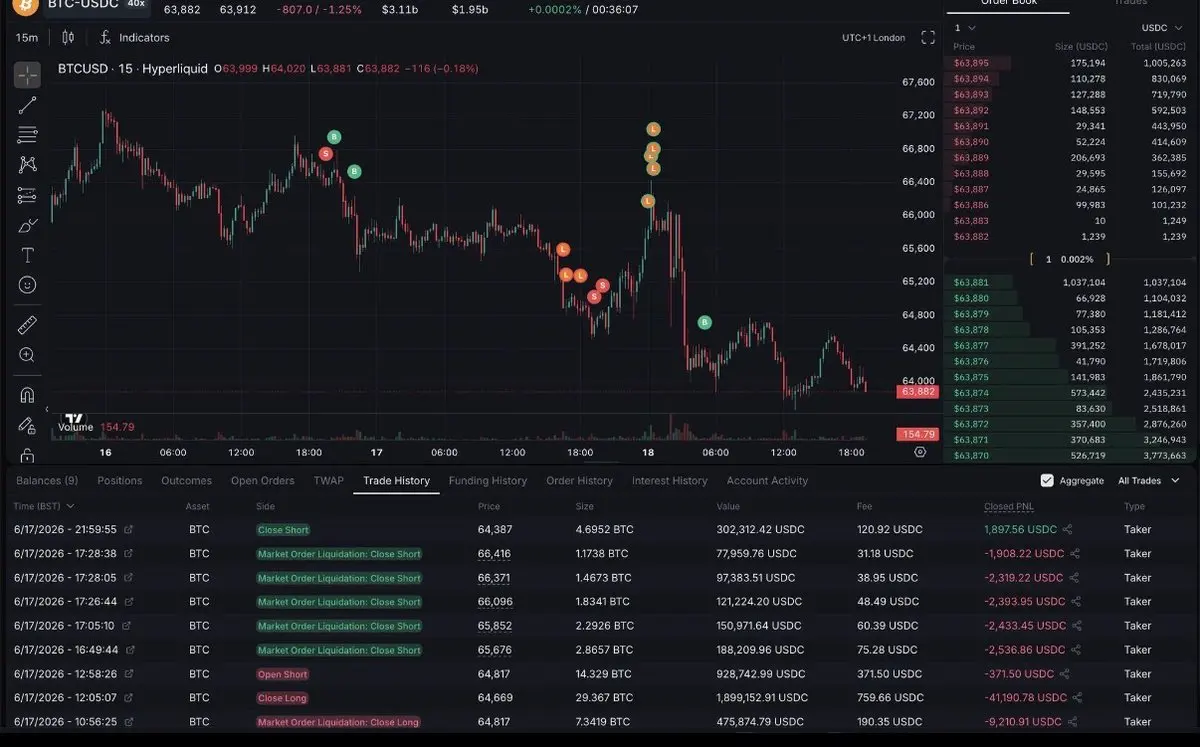Open explorer link for 12:05:07 trade

pos(128,698)
